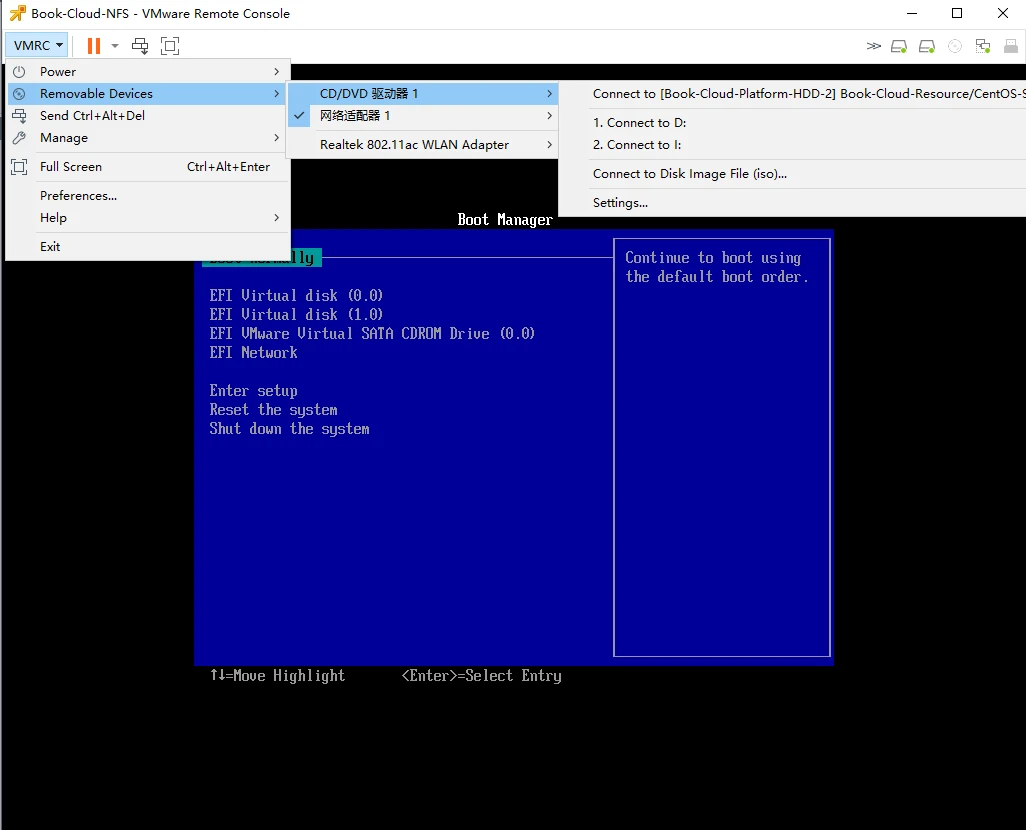The image size is (1026, 830).
Task: Select EFI Network boot entry
Action: tap(253, 353)
